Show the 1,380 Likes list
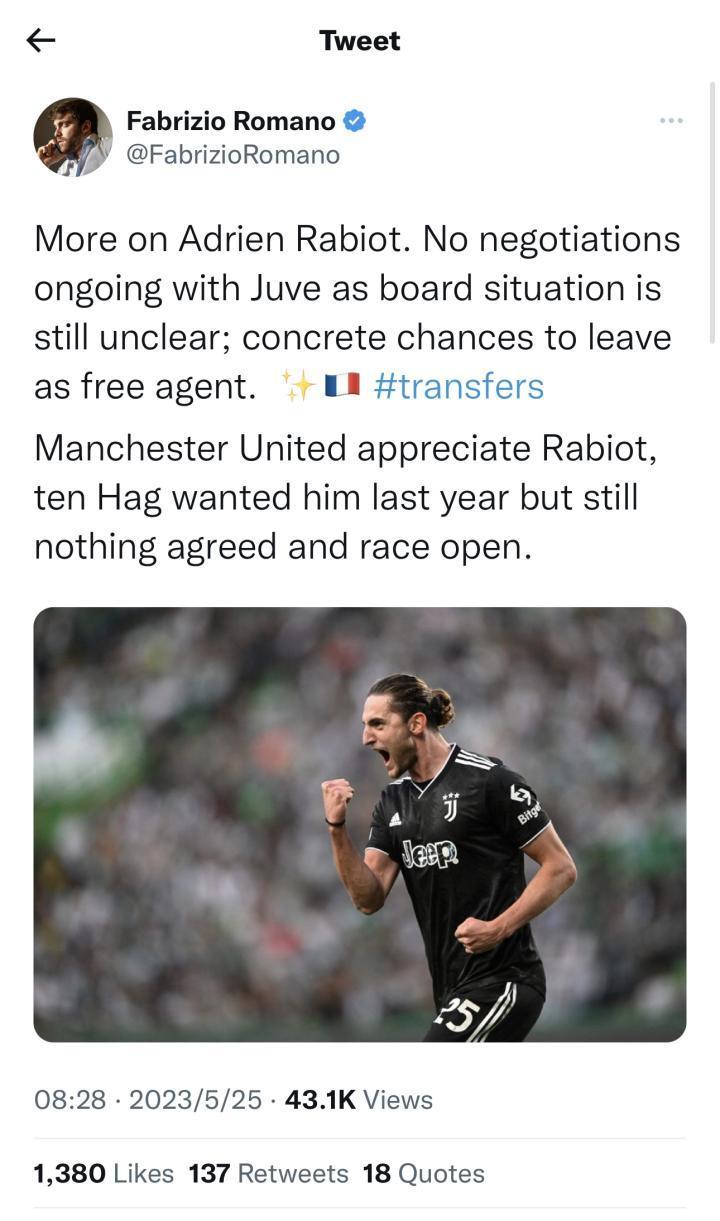The width and height of the screenshot is (720, 1221). pos(104,1173)
